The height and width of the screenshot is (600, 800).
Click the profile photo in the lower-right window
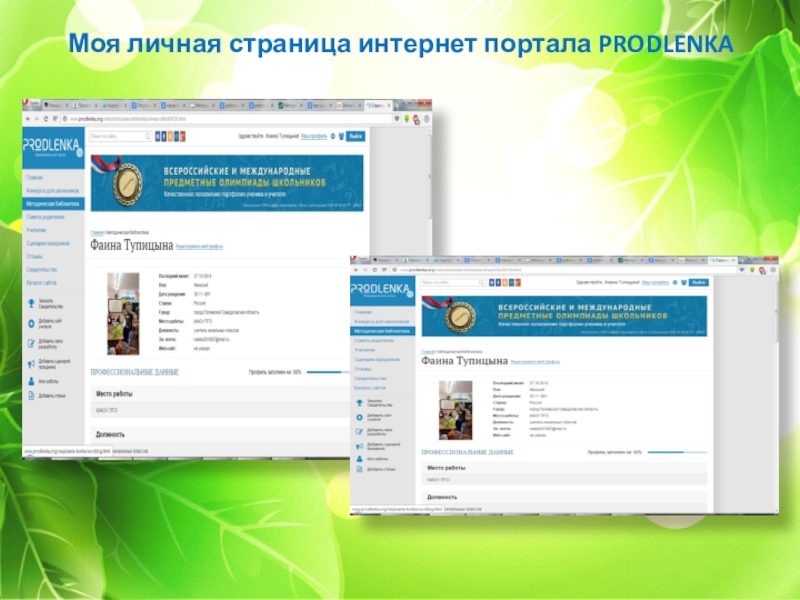click(456, 410)
